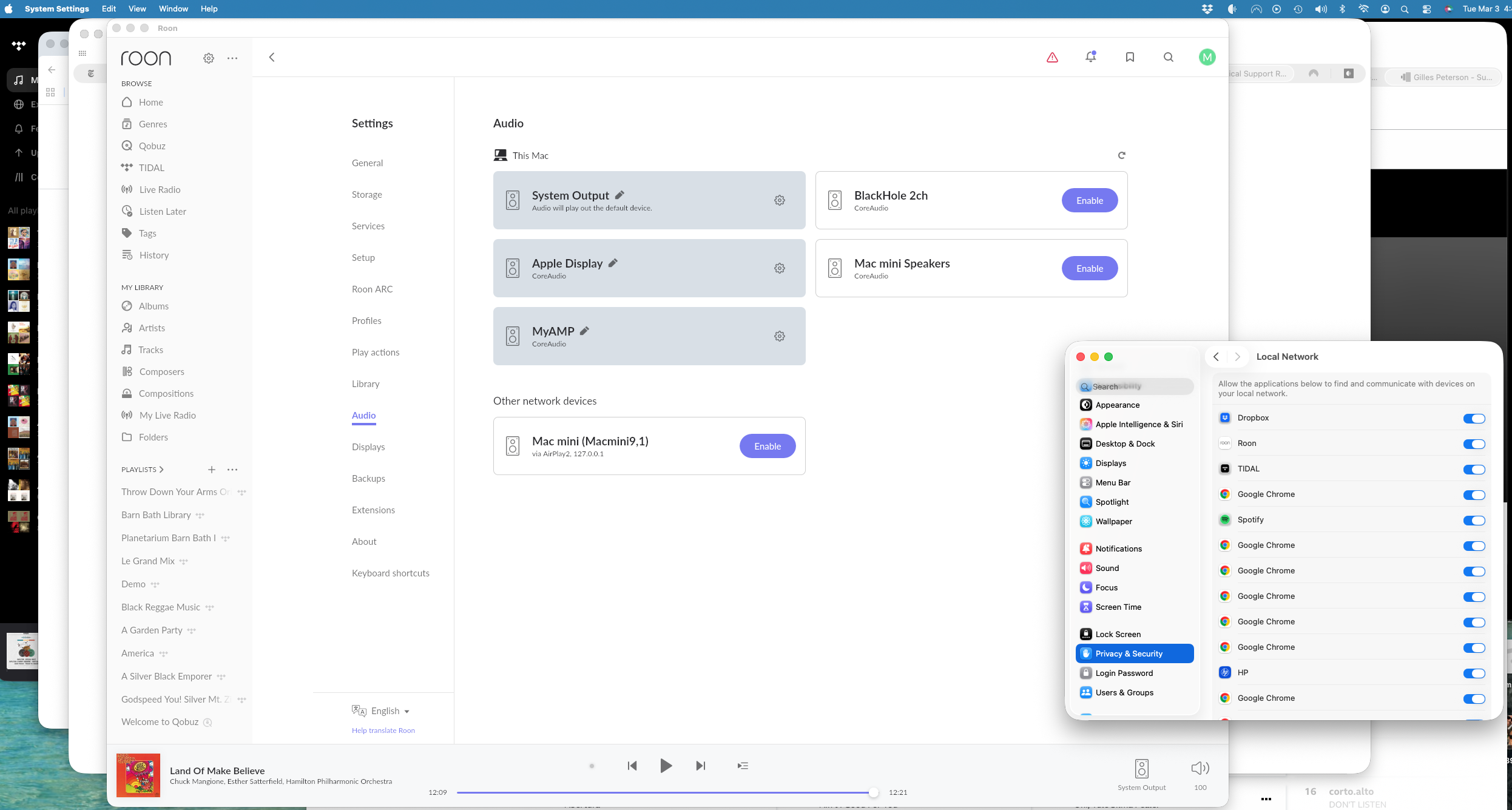
Task: Open the notifications bell icon
Action: point(1090,56)
